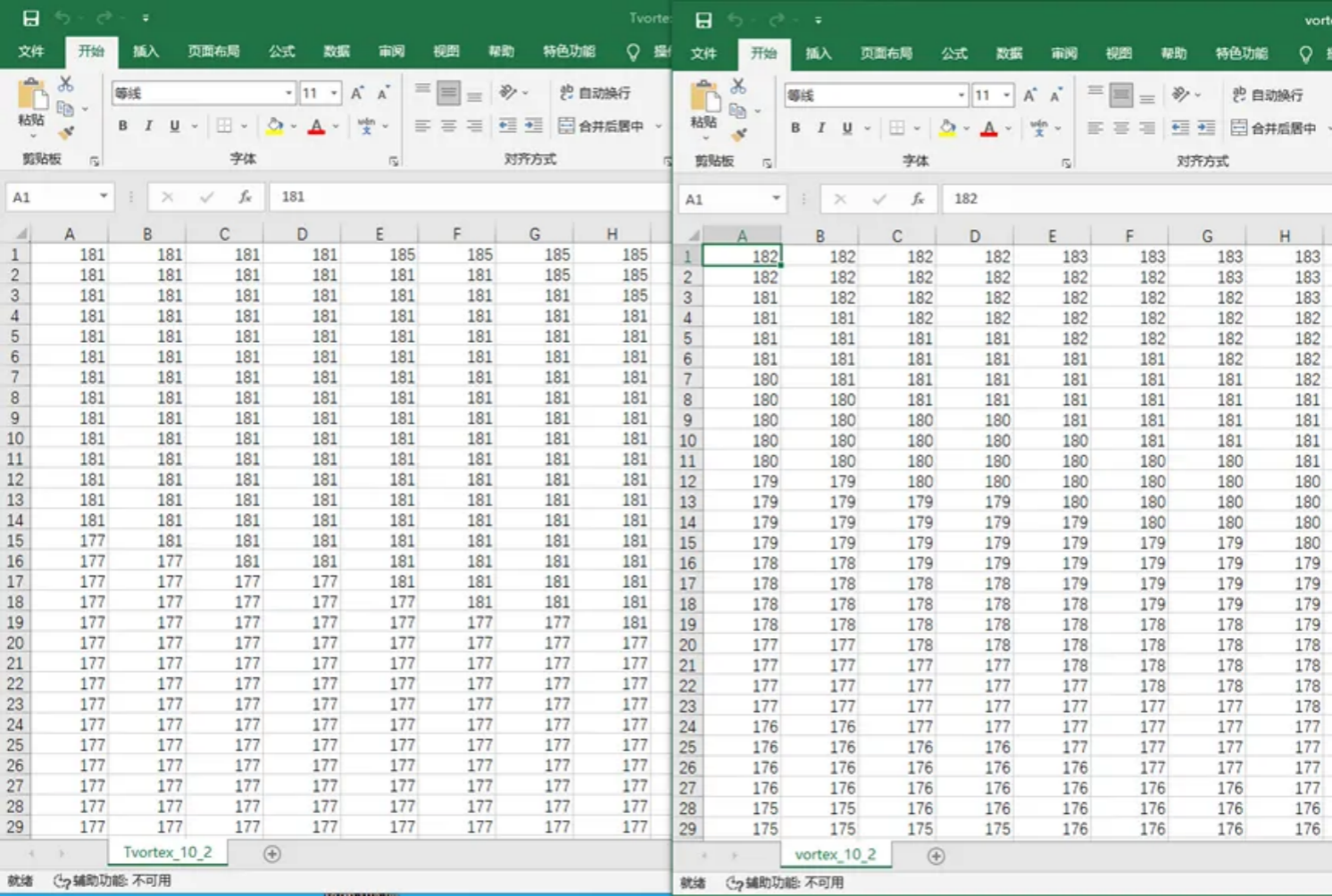This screenshot has width=1332, height=896.
Task: Open font group dialog launcher in left window
Action: 394,162
